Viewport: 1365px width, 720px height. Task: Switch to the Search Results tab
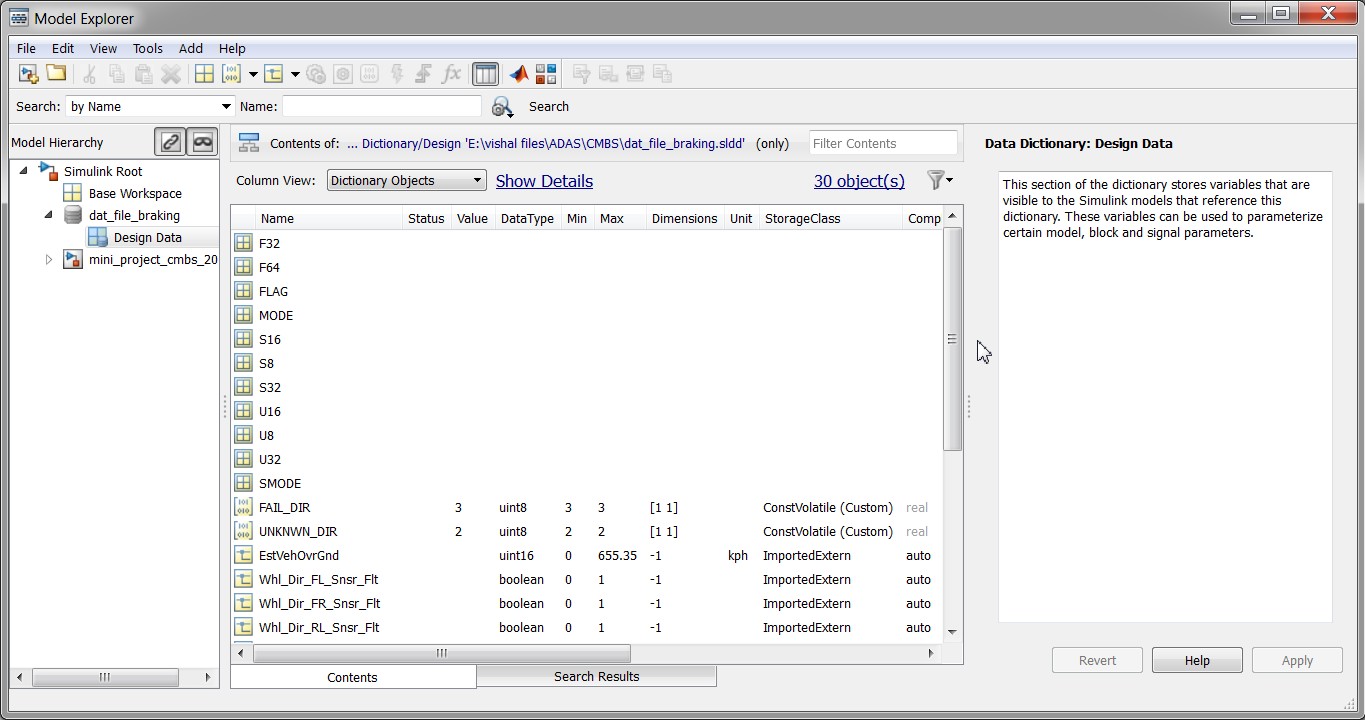coord(597,676)
